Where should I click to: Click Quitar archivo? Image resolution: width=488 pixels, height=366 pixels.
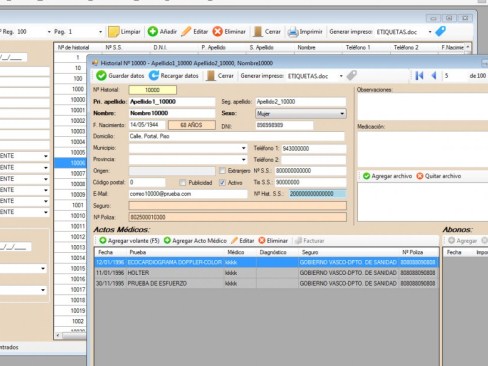click(x=439, y=176)
